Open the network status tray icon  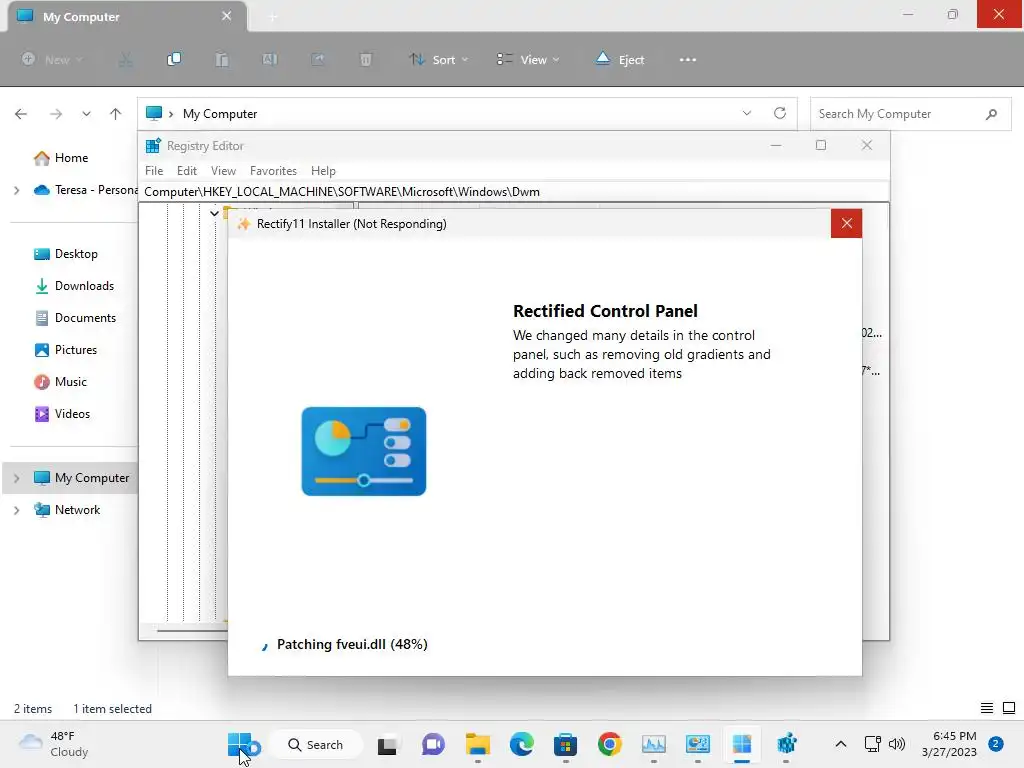coord(872,744)
